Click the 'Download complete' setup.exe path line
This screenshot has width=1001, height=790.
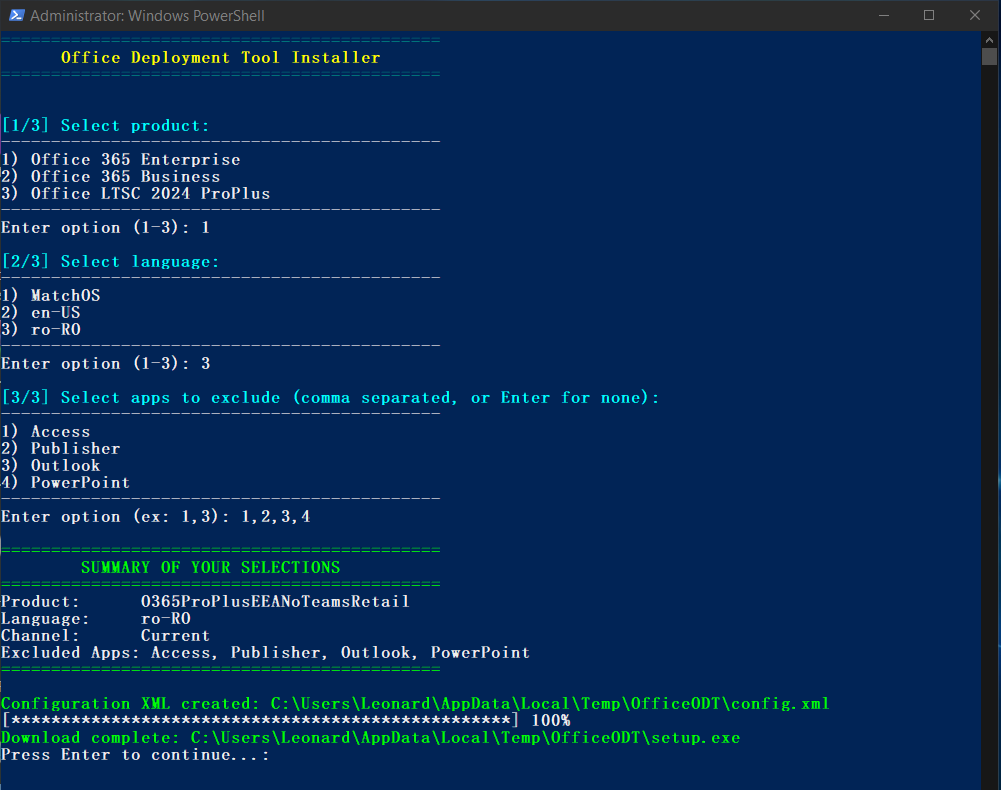click(371, 738)
